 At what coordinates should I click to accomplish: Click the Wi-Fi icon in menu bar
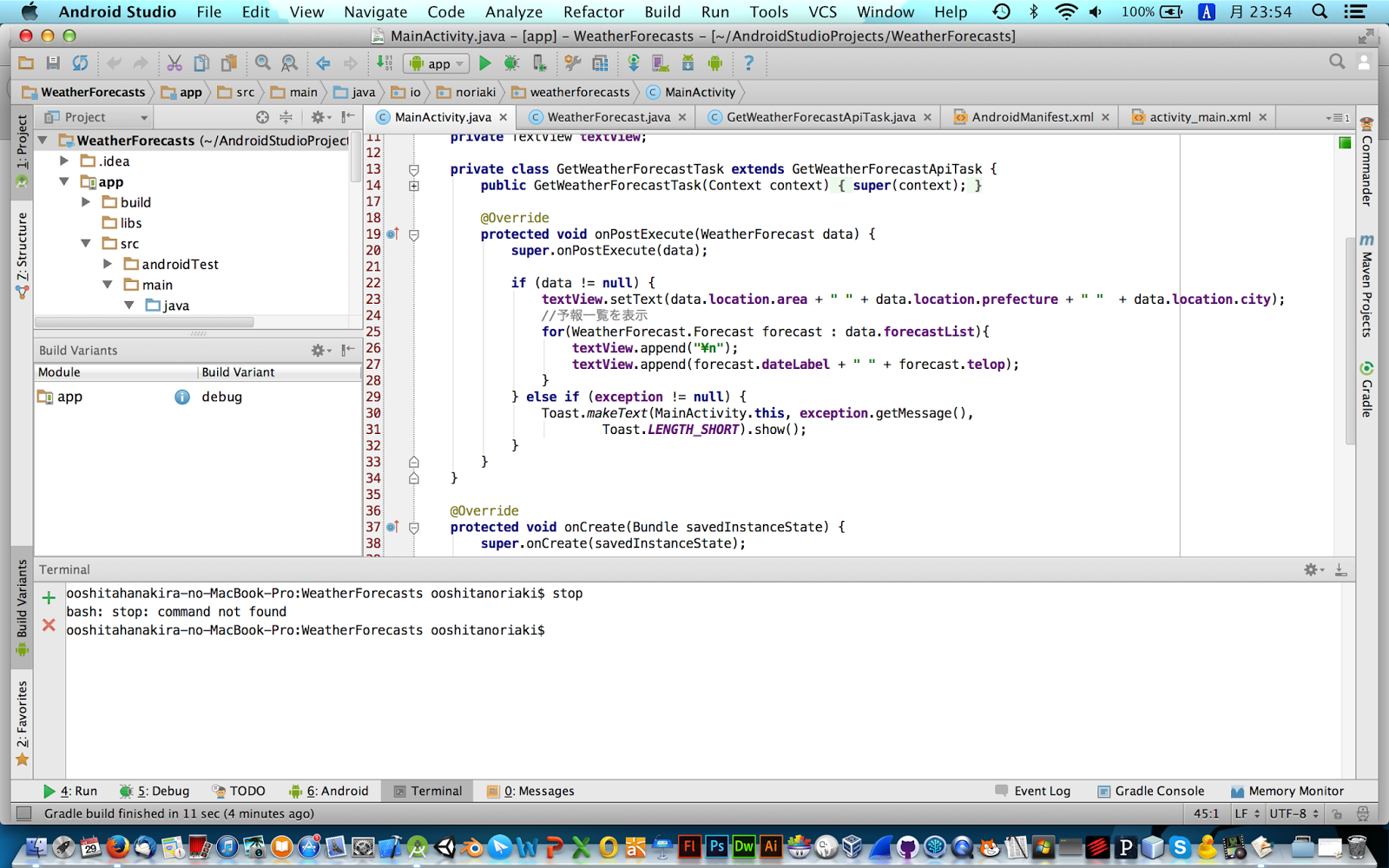(1066, 12)
